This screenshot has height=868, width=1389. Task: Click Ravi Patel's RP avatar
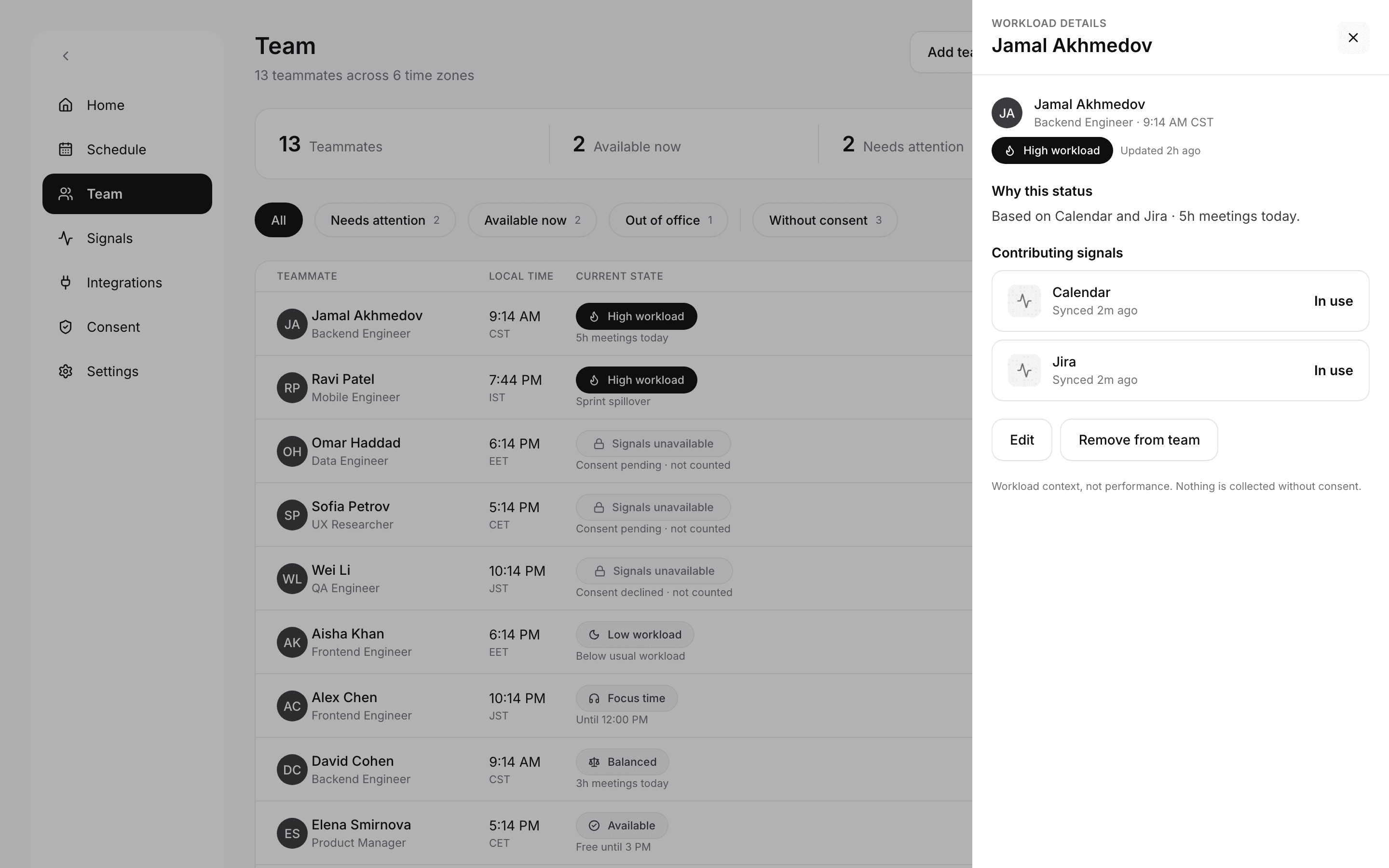point(292,388)
